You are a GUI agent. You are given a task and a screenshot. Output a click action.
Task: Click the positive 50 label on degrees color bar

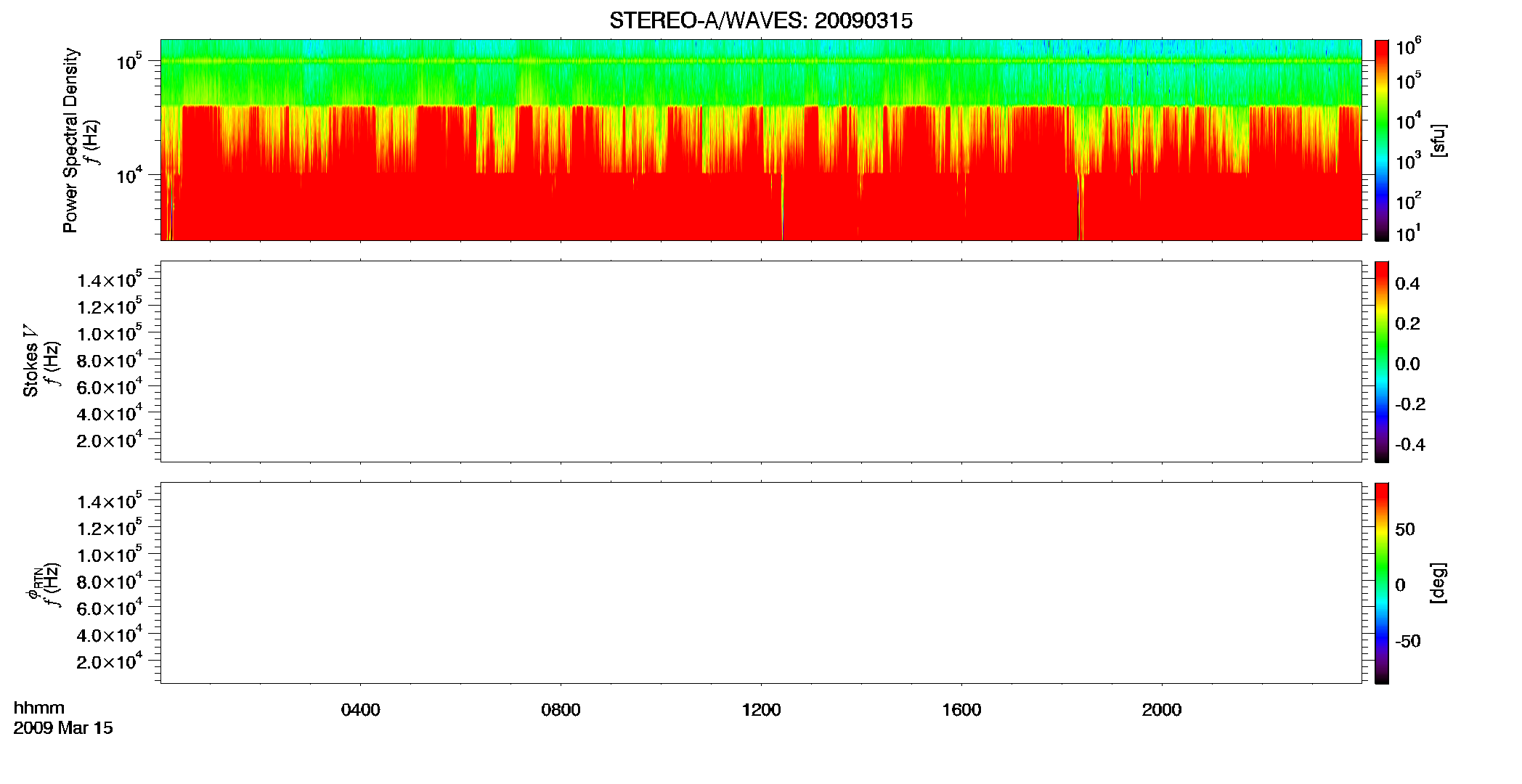tap(1405, 529)
